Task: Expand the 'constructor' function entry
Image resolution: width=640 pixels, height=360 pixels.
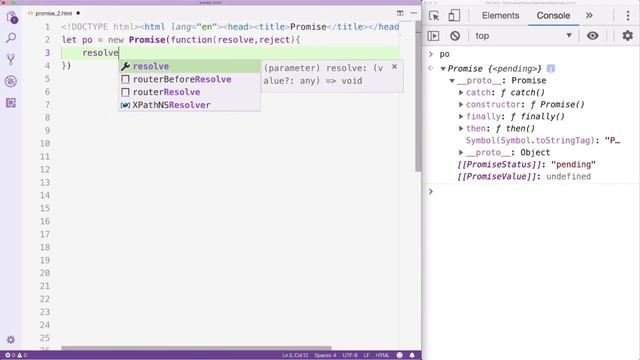Action: click(461, 104)
